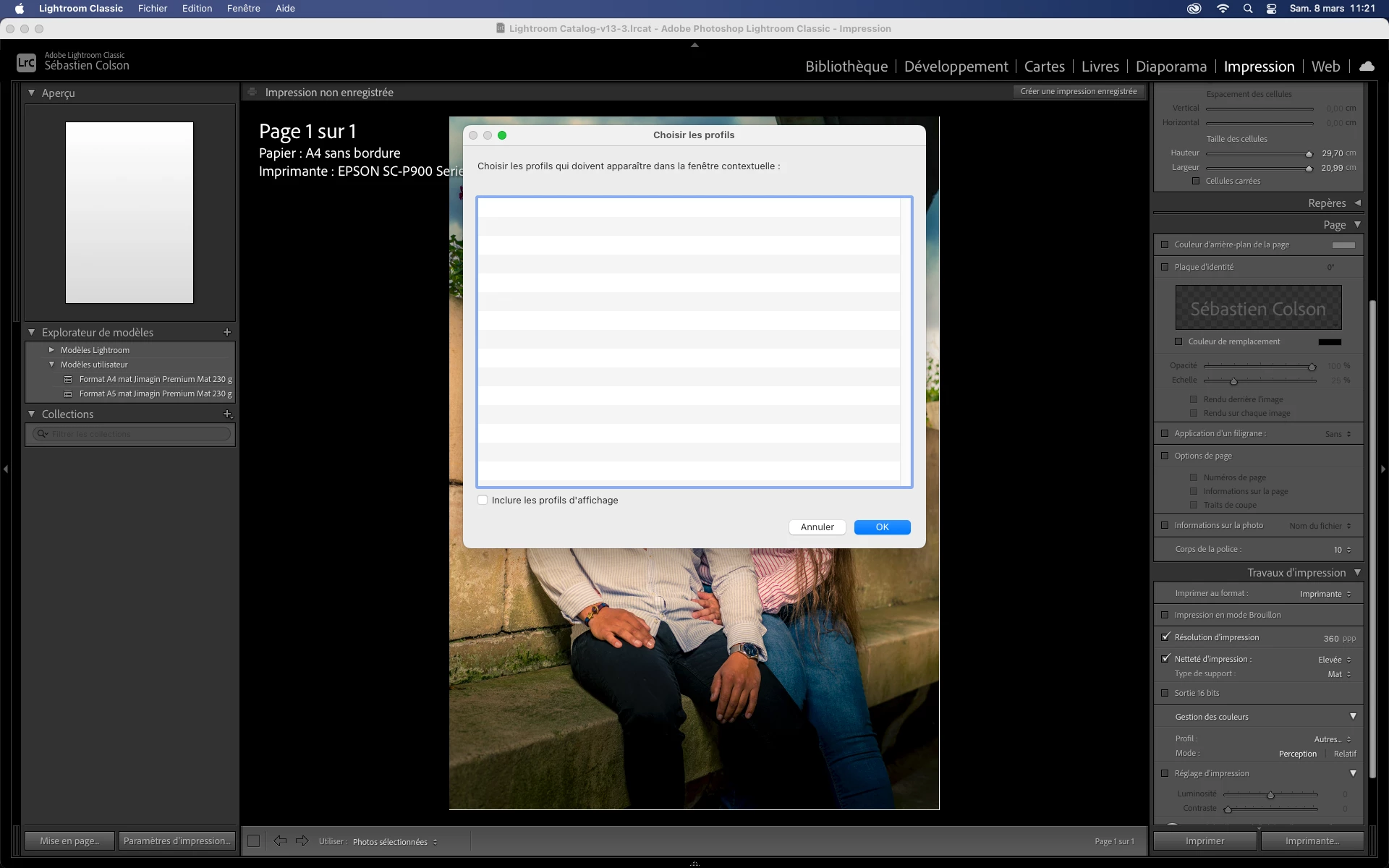This screenshot has width=1389, height=868.
Task: Click the page background color swatch
Action: coord(1343,244)
